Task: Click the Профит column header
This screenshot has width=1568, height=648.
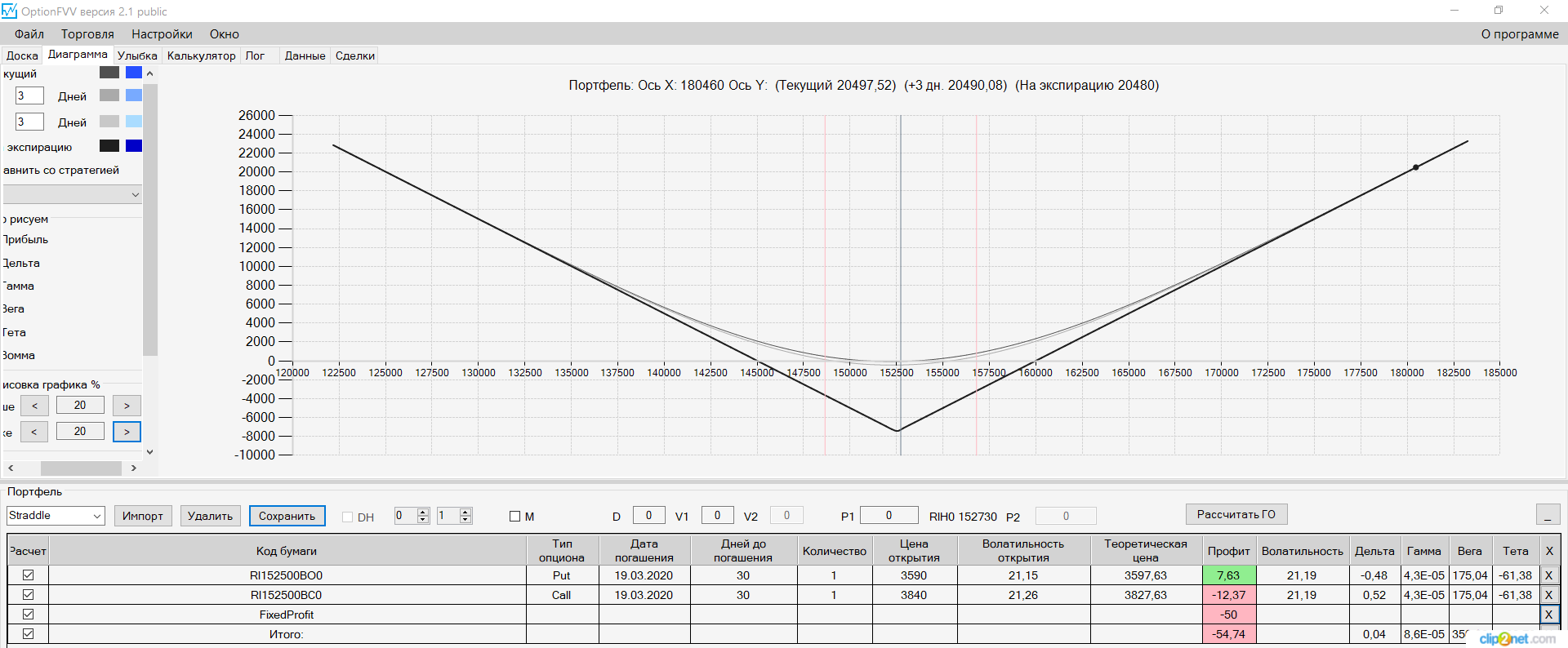Action: (1228, 551)
